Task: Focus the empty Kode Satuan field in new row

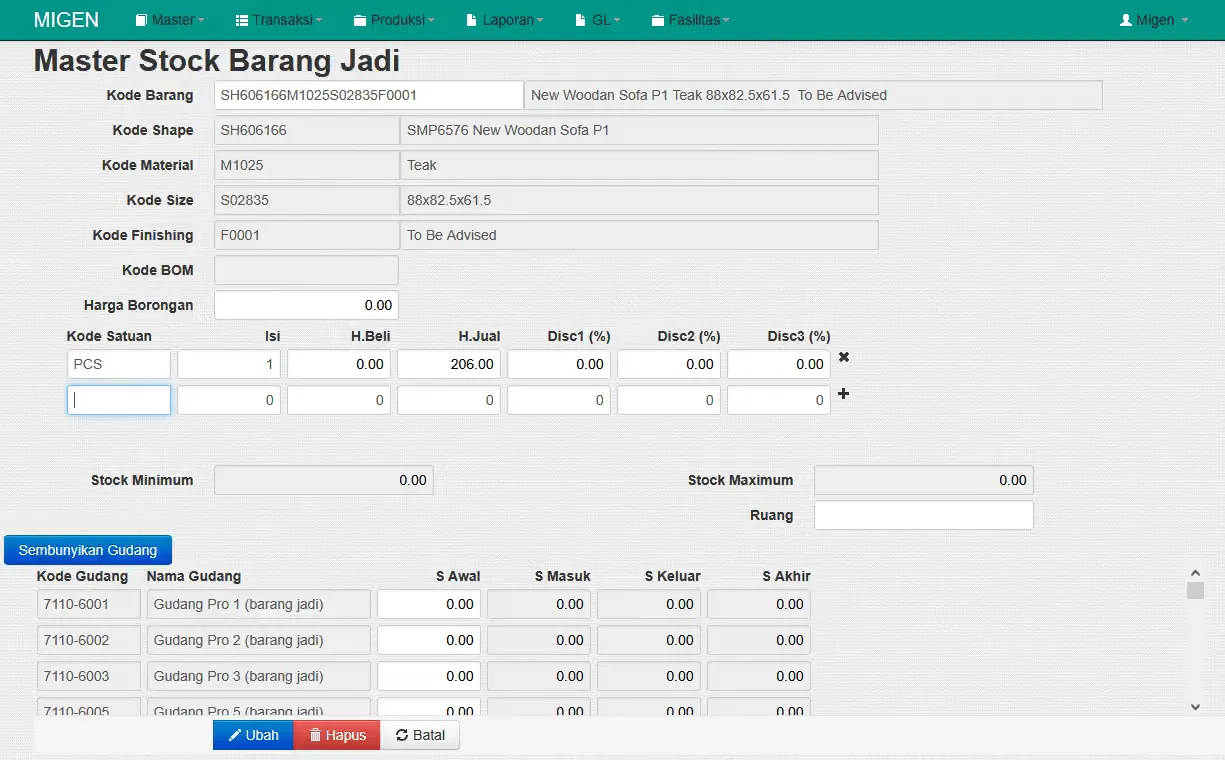Action: point(119,400)
